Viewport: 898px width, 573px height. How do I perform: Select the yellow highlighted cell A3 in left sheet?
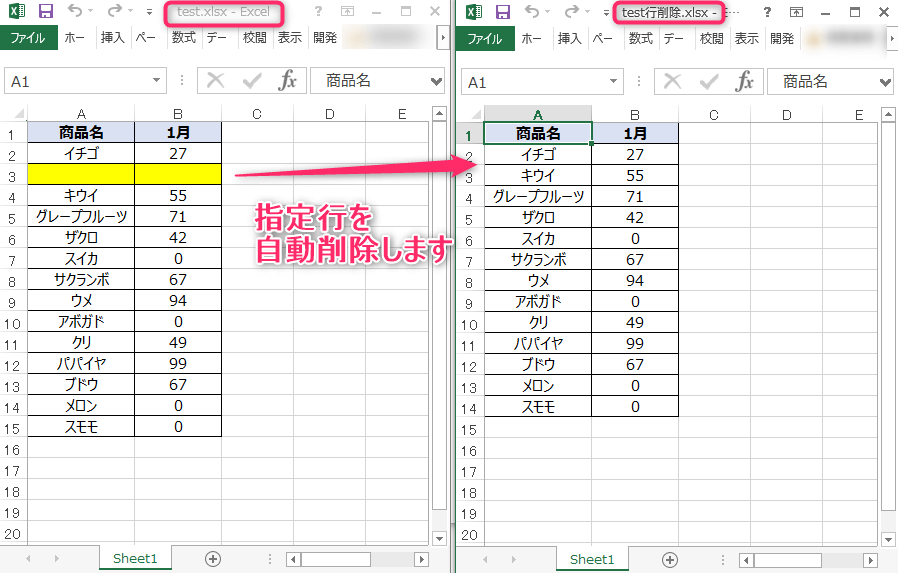pyautogui.click(x=81, y=175)
